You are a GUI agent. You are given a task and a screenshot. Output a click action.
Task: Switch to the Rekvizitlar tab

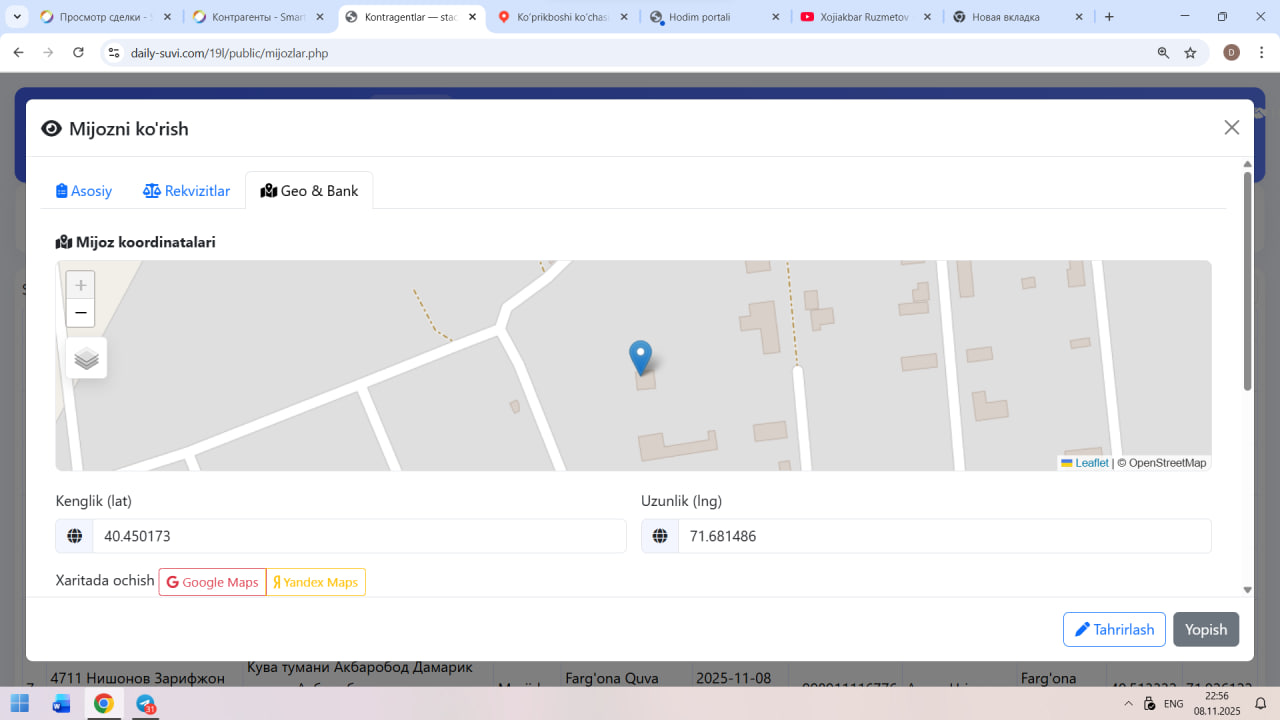(x=186, y=191)
